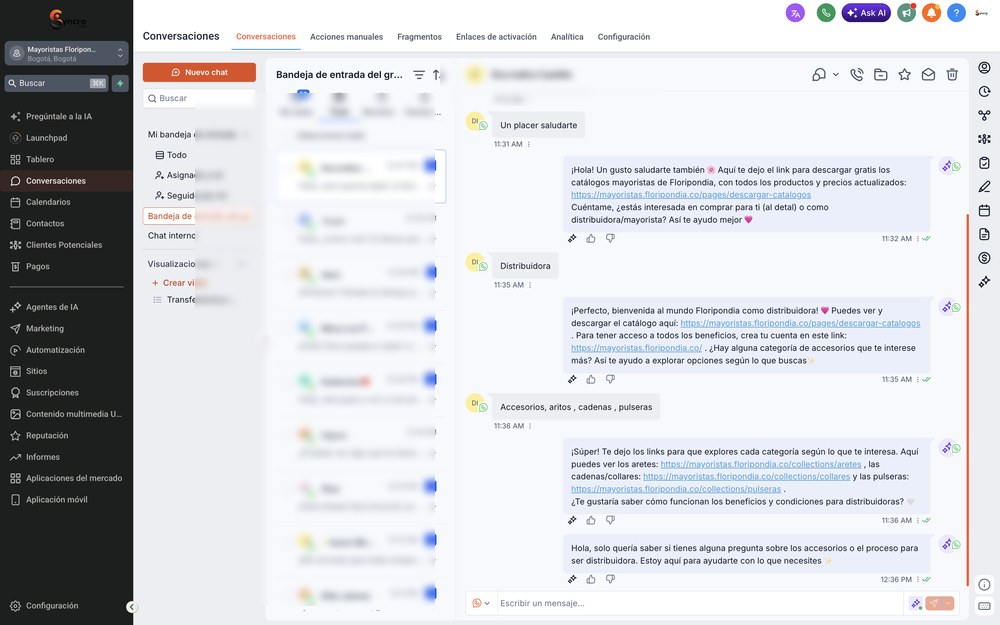Open the orange notifications bell
The height and width of the screenshot is (625, 1000).
coord(931,13)
